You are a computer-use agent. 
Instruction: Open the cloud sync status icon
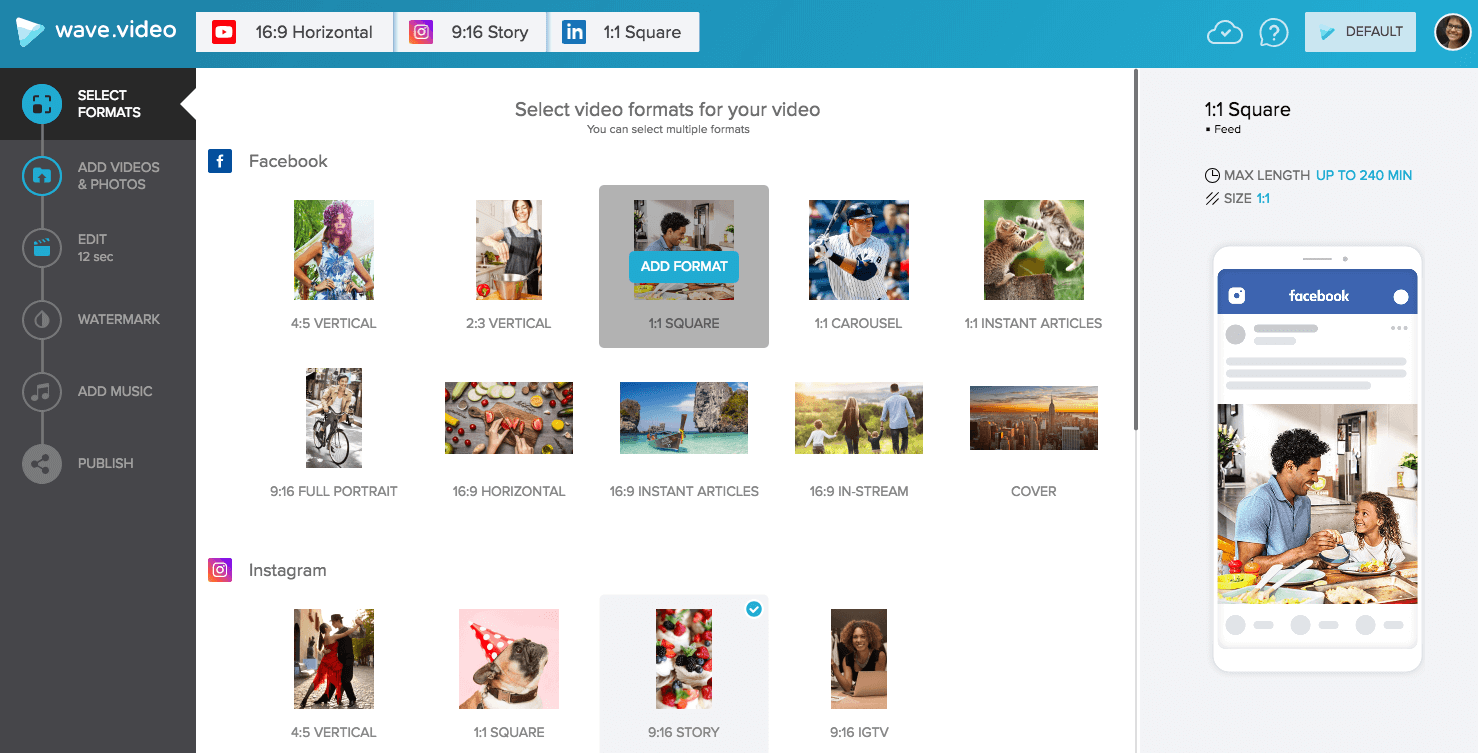(x=1224, y=32)
